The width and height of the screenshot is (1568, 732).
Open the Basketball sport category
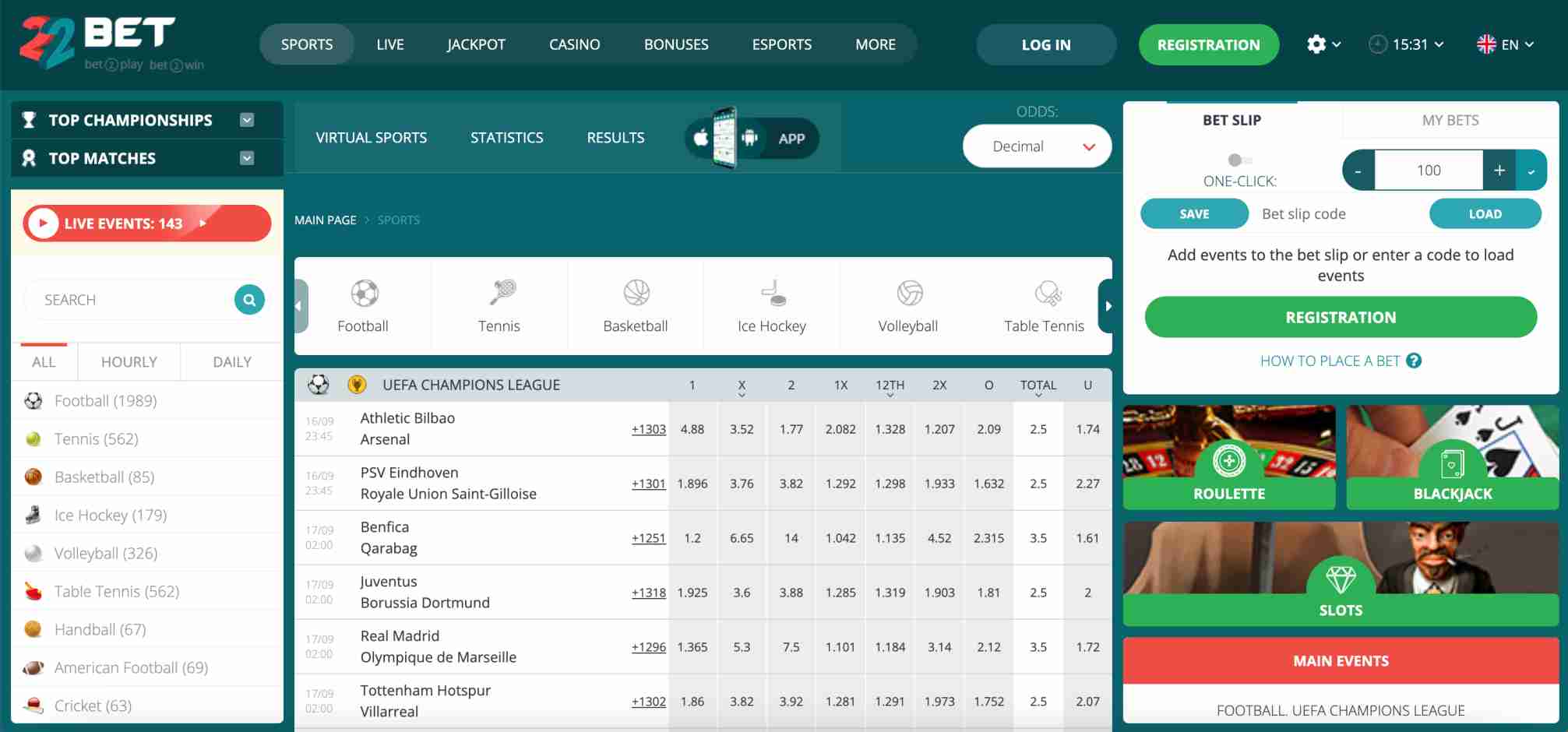point(635,304)
